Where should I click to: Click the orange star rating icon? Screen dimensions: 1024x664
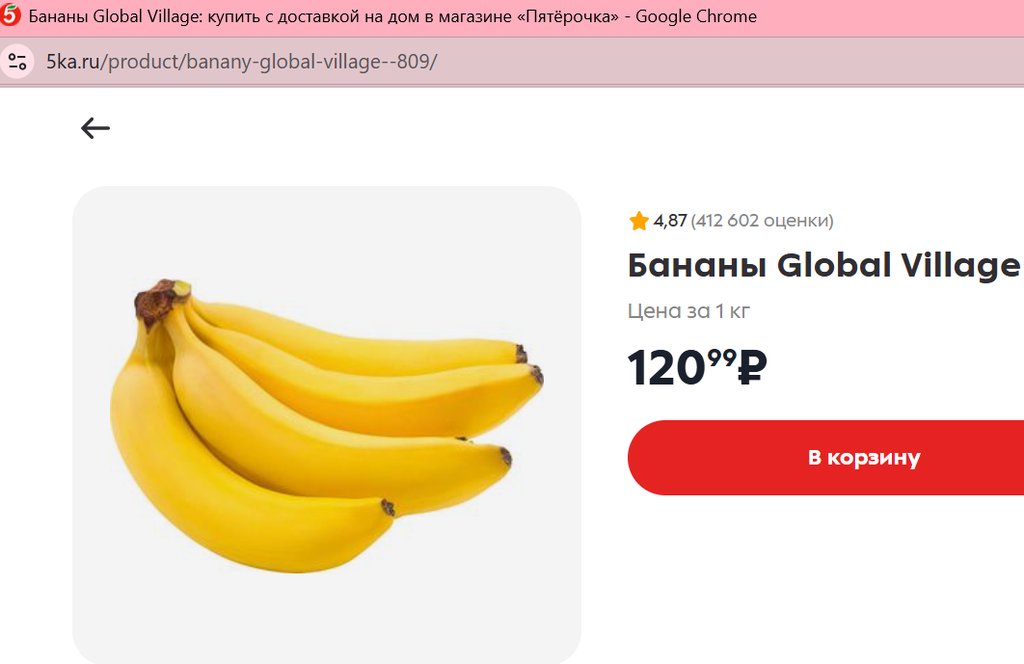point(639,221)
